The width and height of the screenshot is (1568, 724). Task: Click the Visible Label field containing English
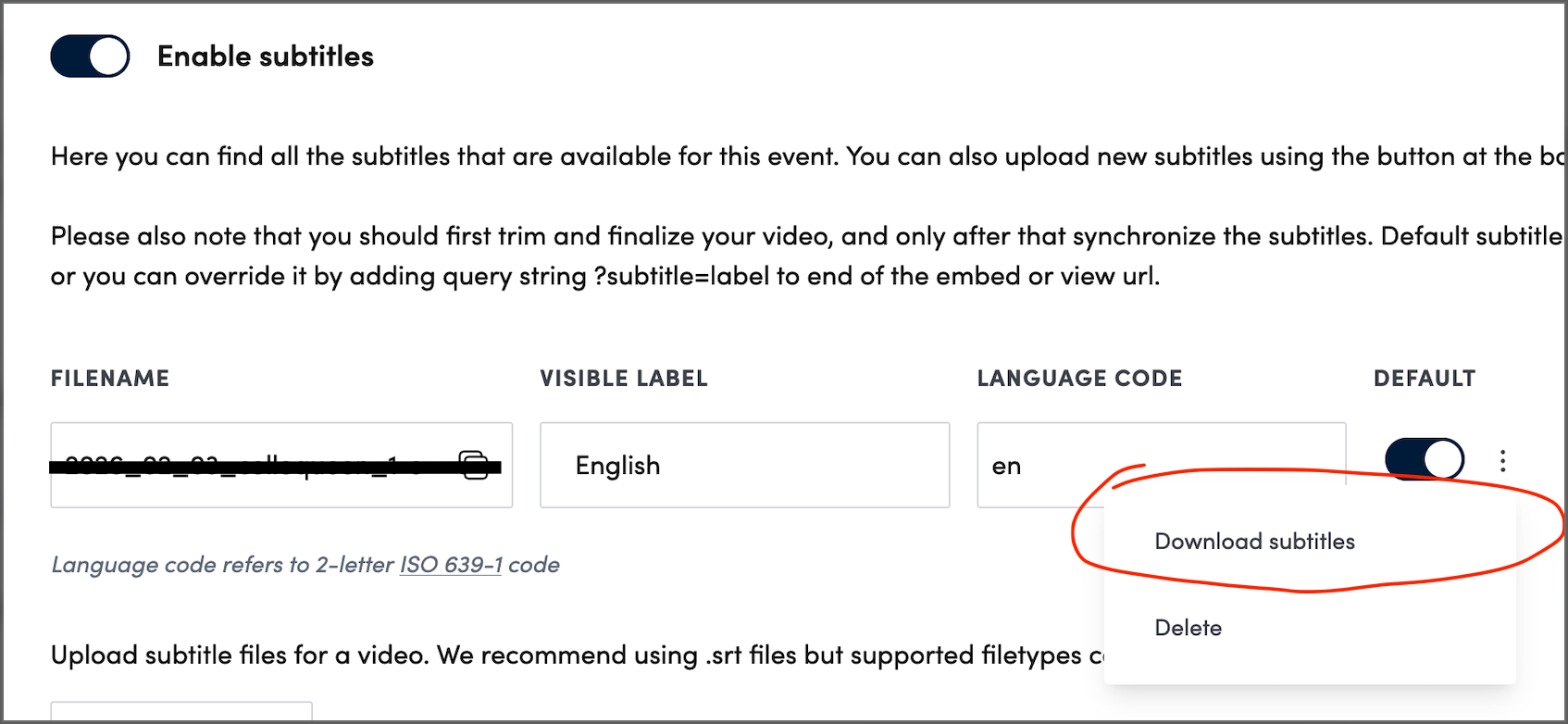(x=744, y=465)
